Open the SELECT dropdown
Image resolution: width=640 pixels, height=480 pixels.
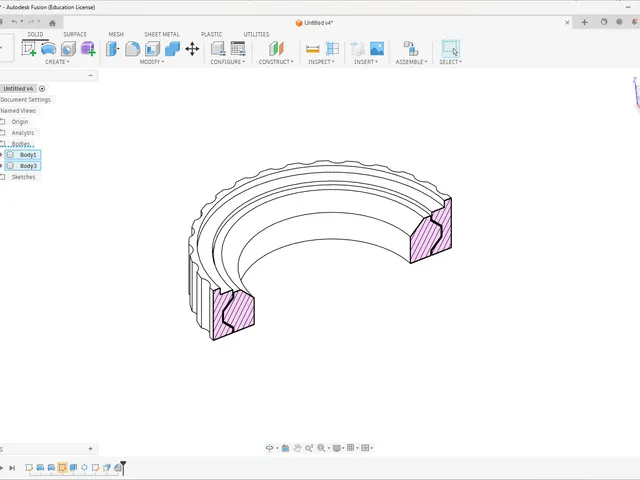coord(450,62)
